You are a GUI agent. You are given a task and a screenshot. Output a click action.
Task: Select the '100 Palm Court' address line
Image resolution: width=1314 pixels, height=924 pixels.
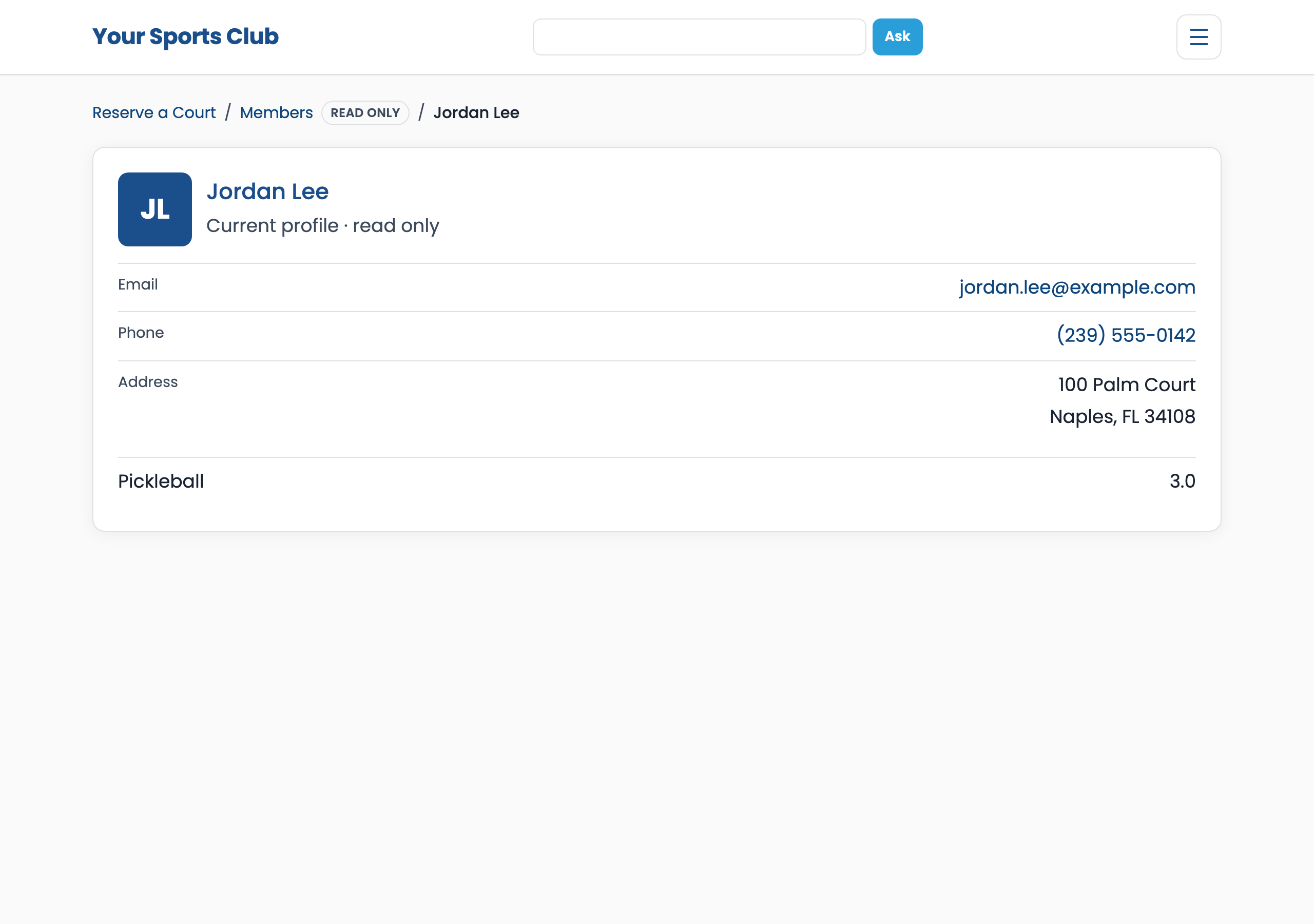(x=1126, y=384)
